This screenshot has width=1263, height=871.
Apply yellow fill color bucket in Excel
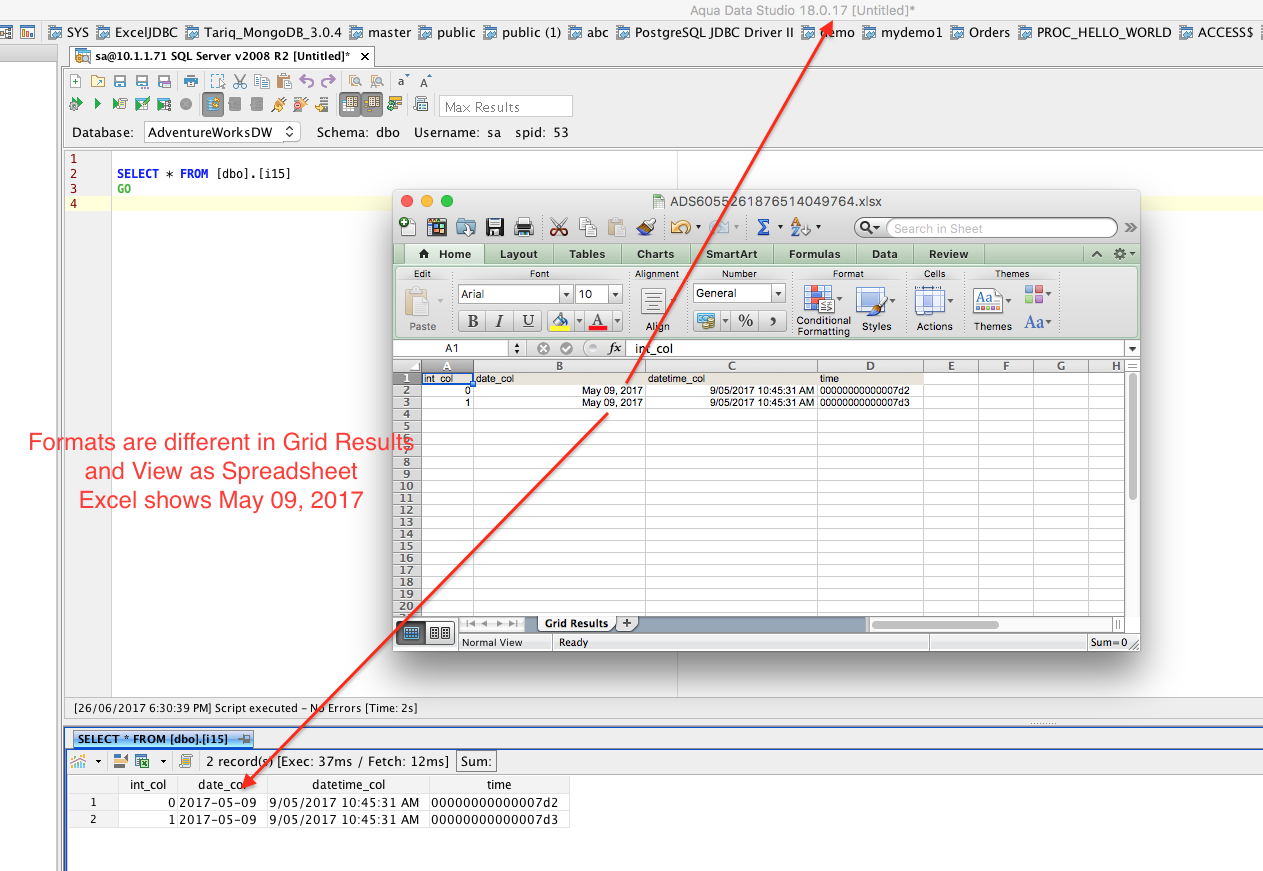[x=560, y=321]
